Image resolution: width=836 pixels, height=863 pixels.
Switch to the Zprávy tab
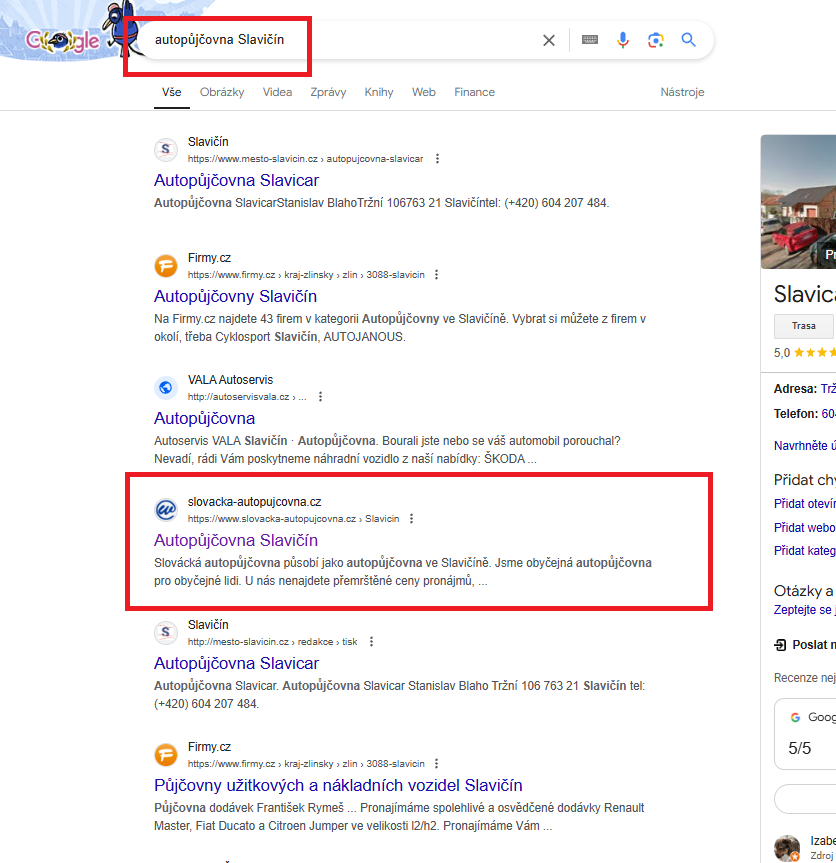pyautogui.click(x=328, y=92)
